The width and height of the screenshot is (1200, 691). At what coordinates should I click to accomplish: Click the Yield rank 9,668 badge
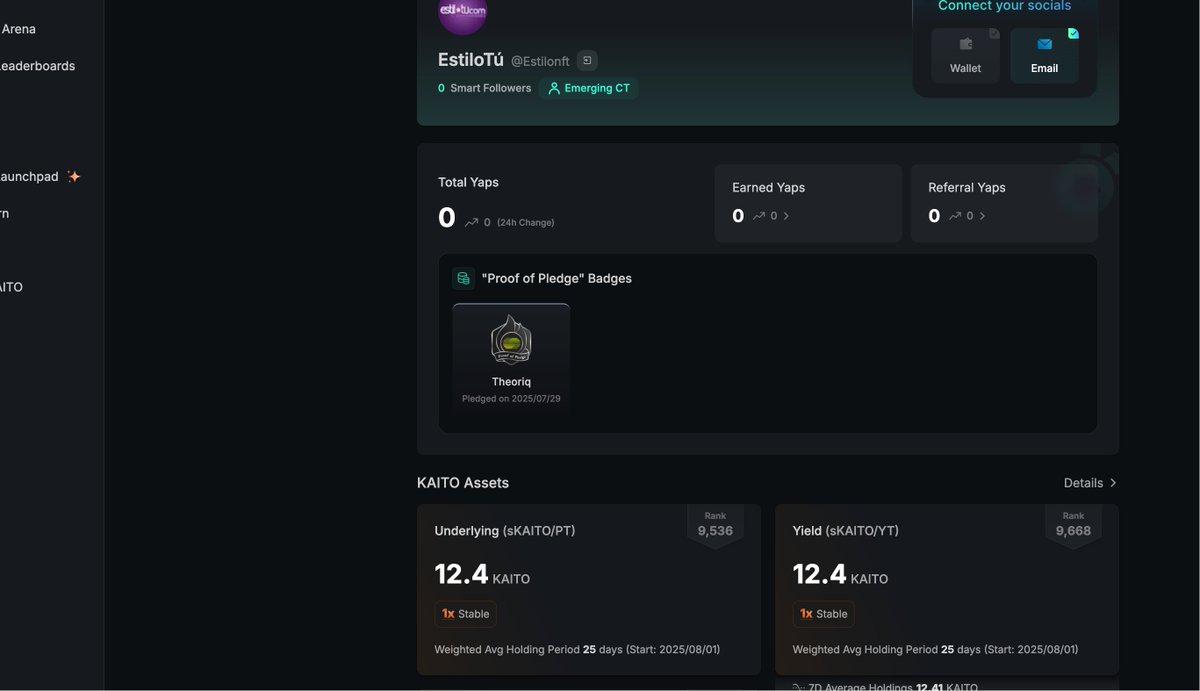1073,526
